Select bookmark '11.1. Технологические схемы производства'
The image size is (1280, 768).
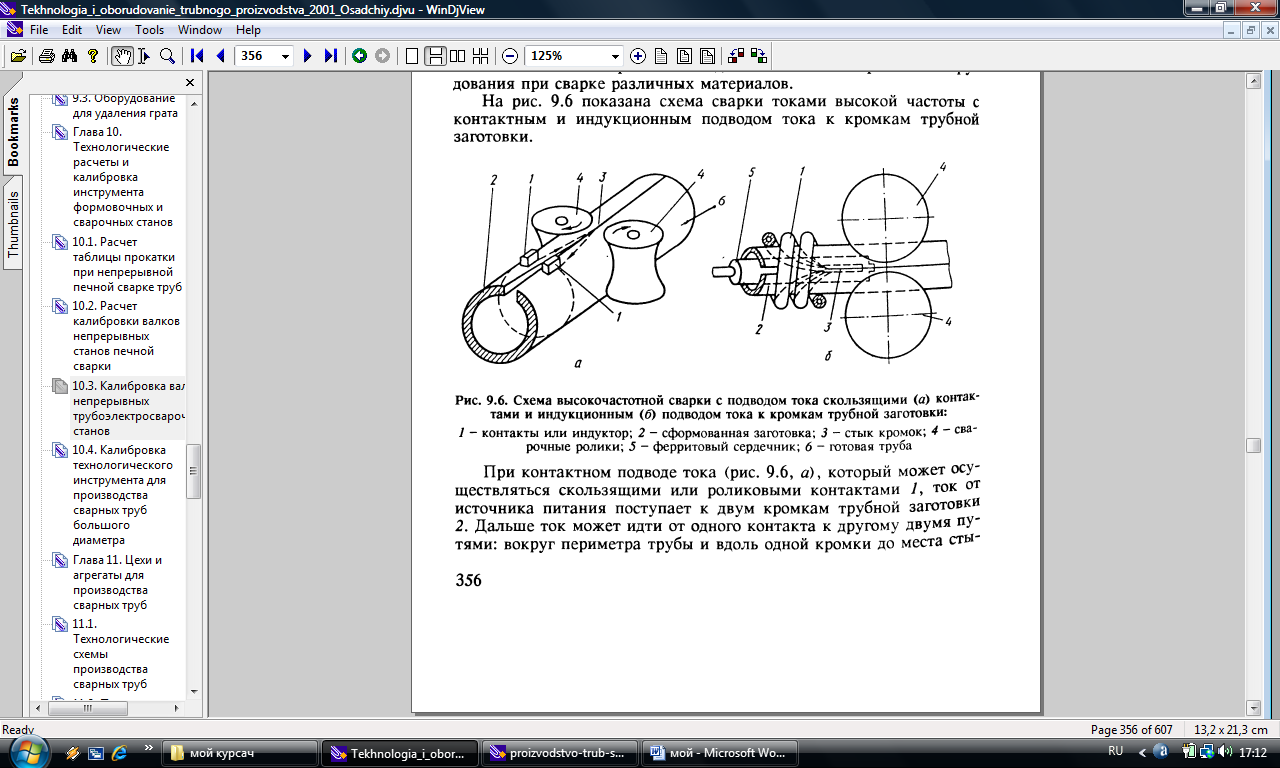121,654
